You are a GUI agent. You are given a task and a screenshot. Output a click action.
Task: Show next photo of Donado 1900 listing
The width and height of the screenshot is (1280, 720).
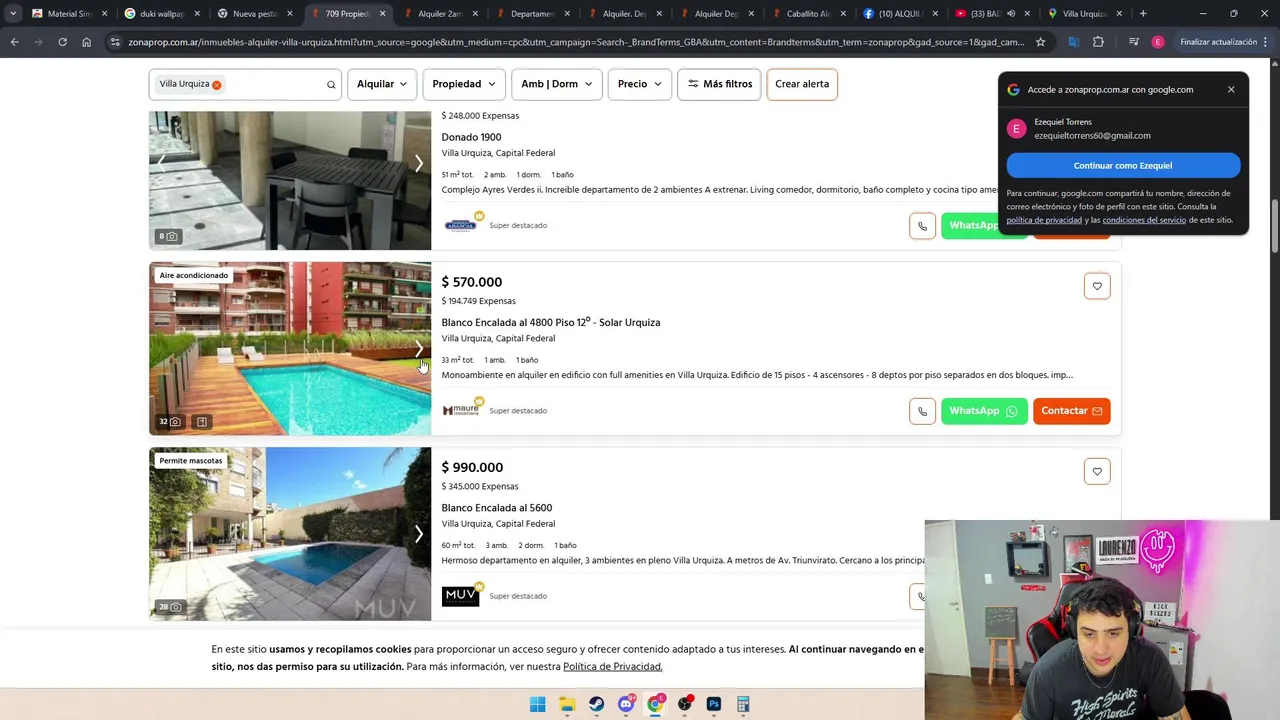coord(418,163)
